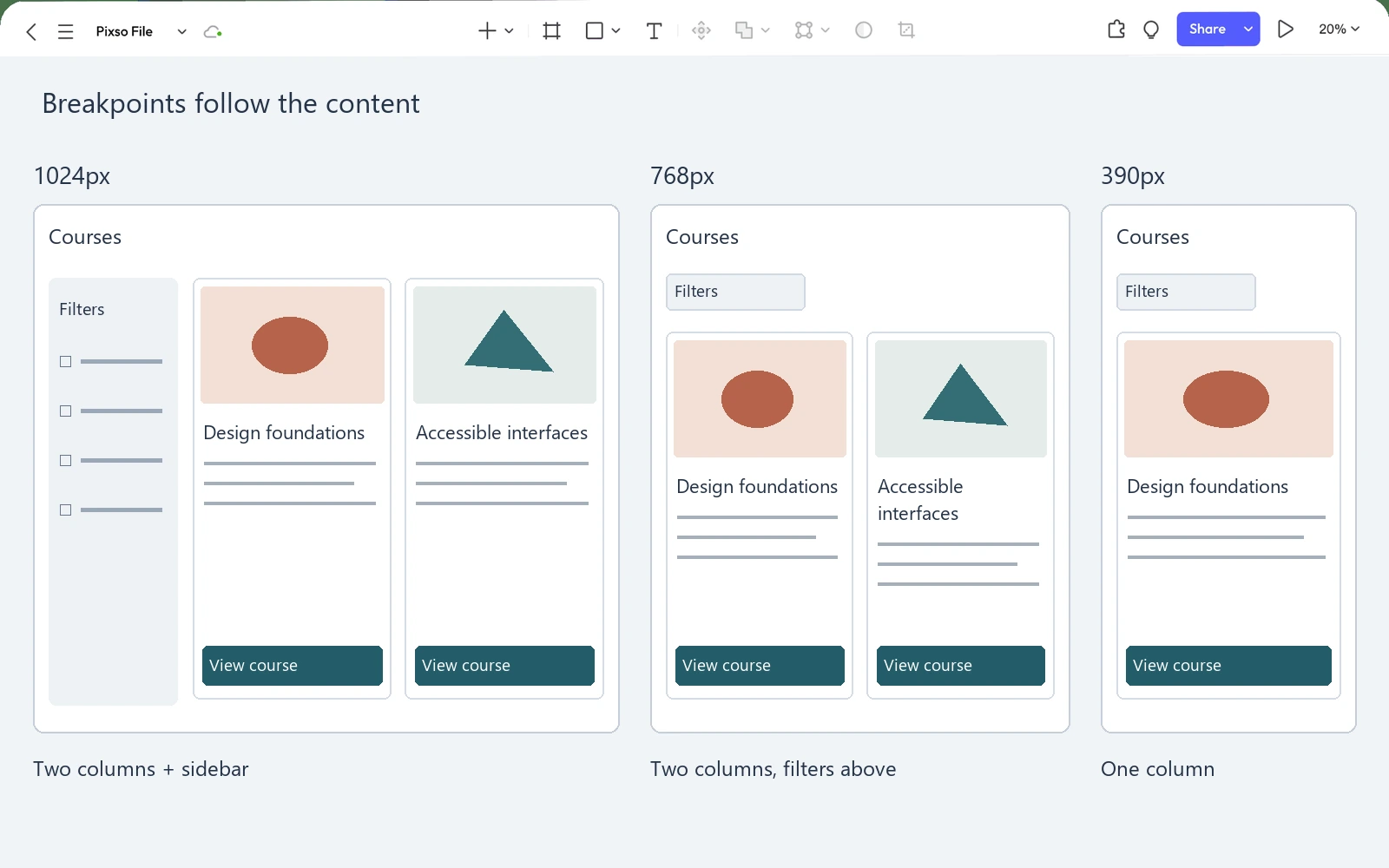Screen dimensions: 1389x868
Task: Expand the insert tool dropdown arrow
Action: tap(509, 31)
